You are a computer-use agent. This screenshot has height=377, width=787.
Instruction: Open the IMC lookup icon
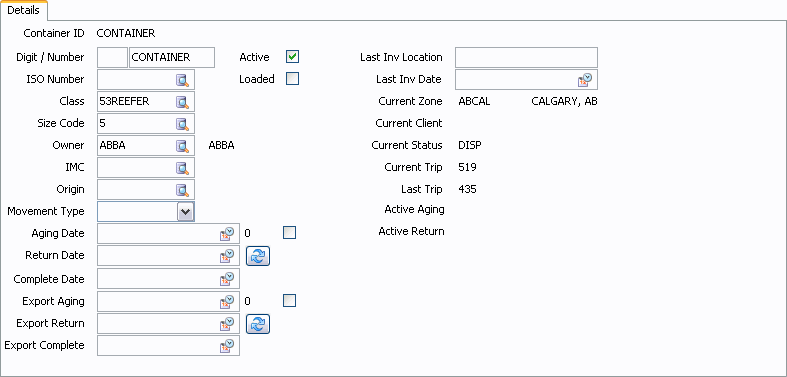[182, 168]
